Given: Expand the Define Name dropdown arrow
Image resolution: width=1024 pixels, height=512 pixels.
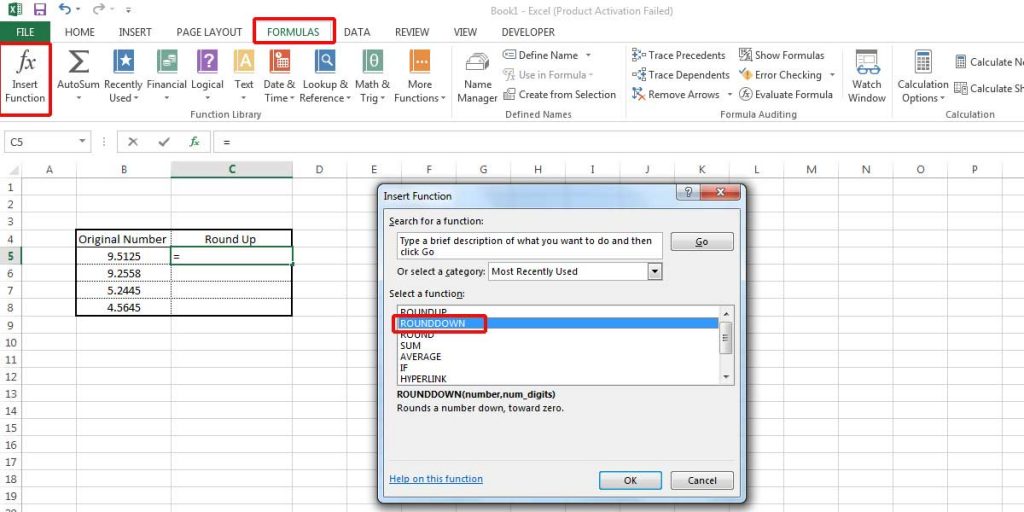Looking at the screenshot, I should (588, 56).
